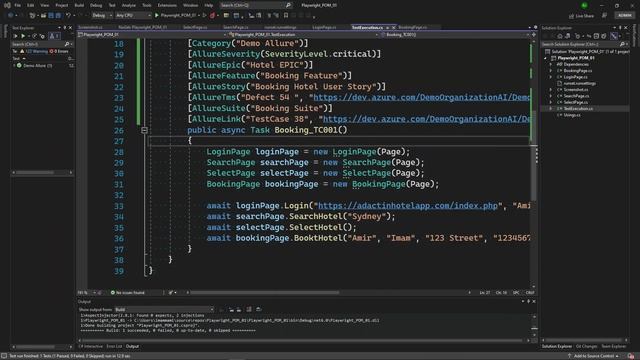Click the Save All toolbar icon
640x360 pixels.
pyautogui.click(x=58, y=16)
